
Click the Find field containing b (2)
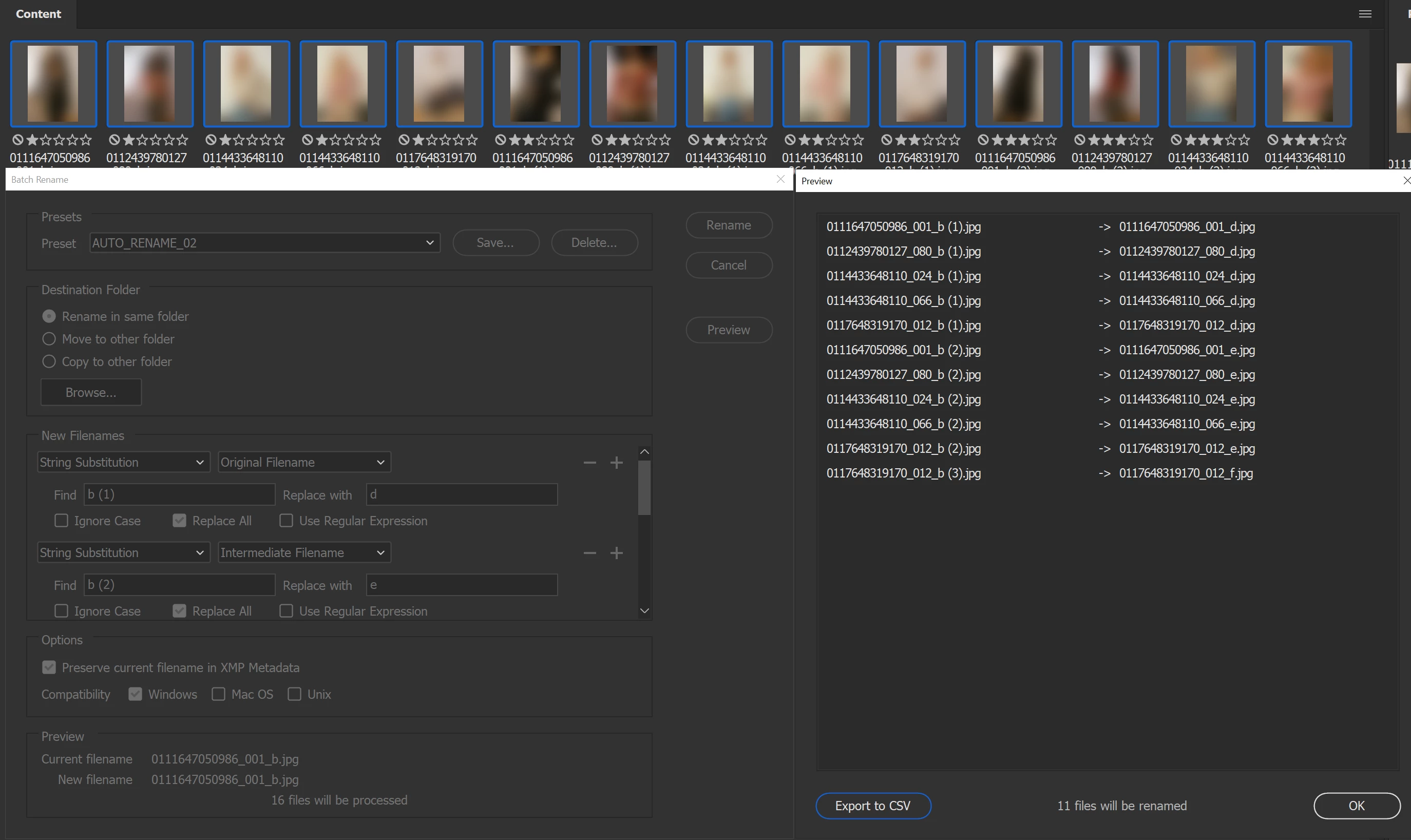point(179,585)
